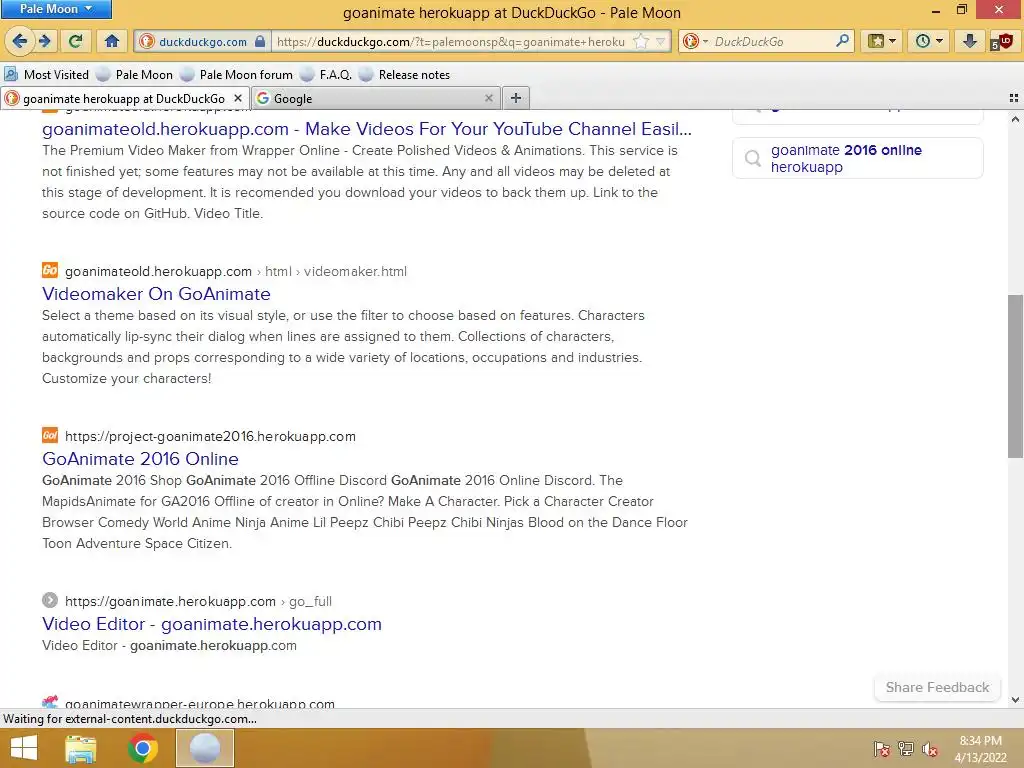Go forward with the forward arrow

click(x=45, y=41)
